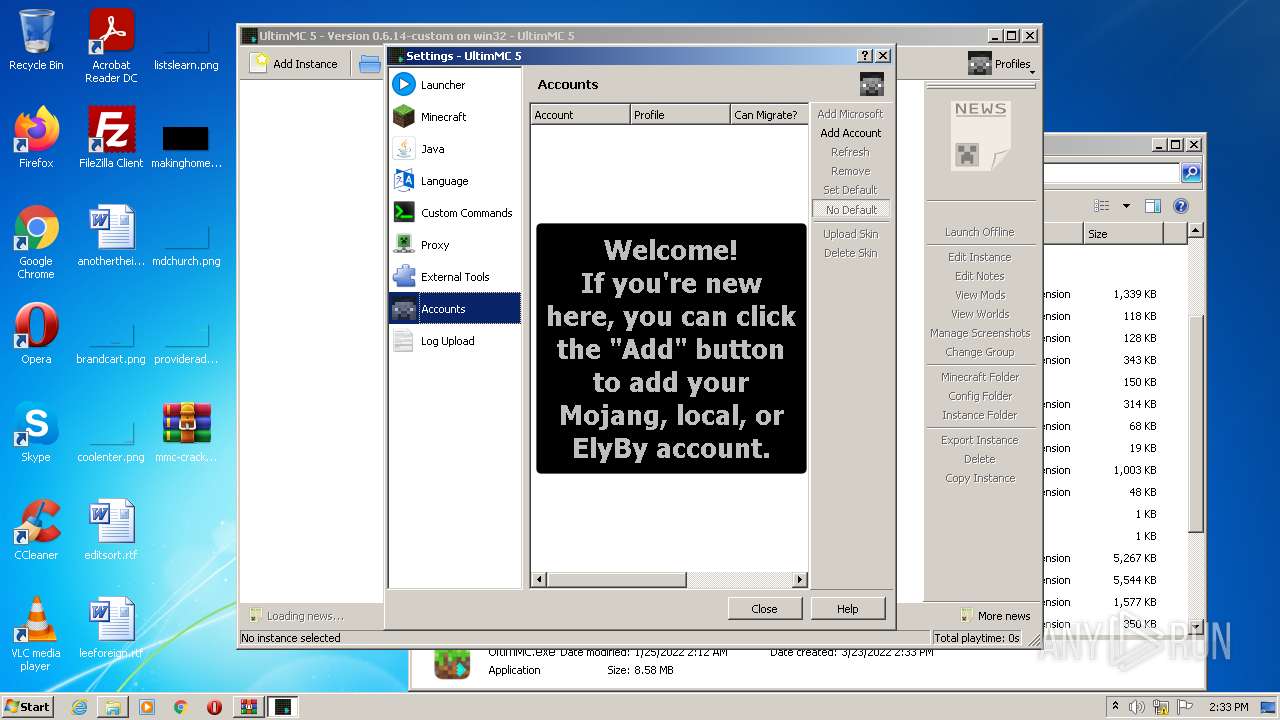Toggle the Explorer preview pane icon
The width and height of the screenshot is (1280, 720).
[x=1152, y=206]
